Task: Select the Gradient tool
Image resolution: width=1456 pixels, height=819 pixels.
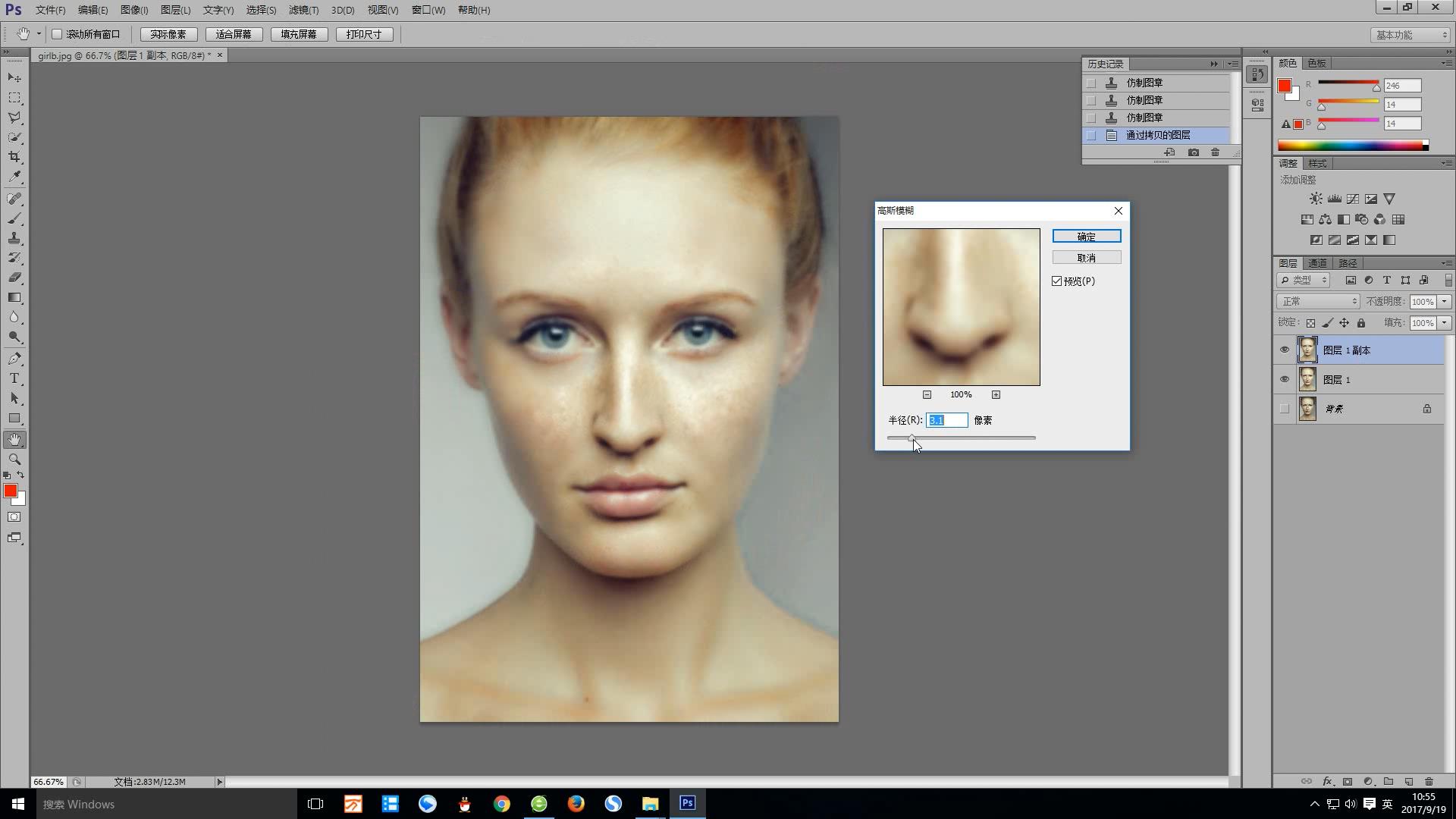Action: (14, 297)
